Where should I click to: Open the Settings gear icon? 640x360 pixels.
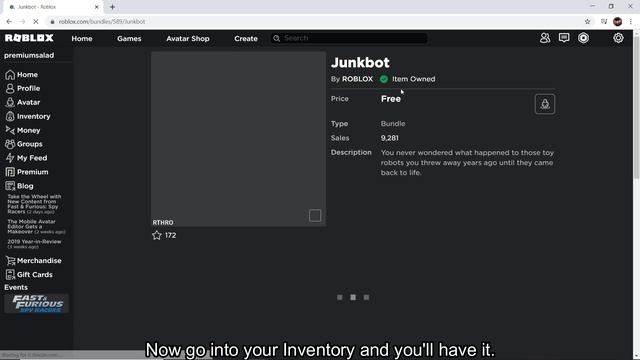618,38
